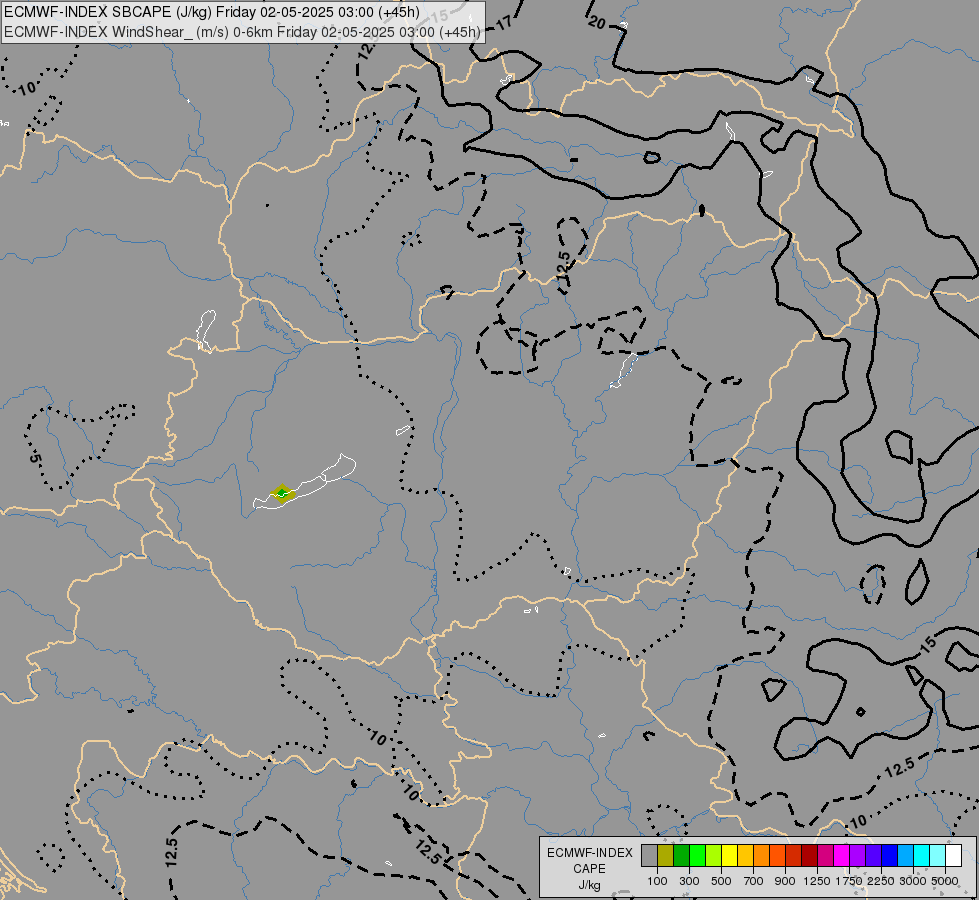Click the green CAPE patch on the lake
This screenshot has width=979, height=900.
coord(282,494)
